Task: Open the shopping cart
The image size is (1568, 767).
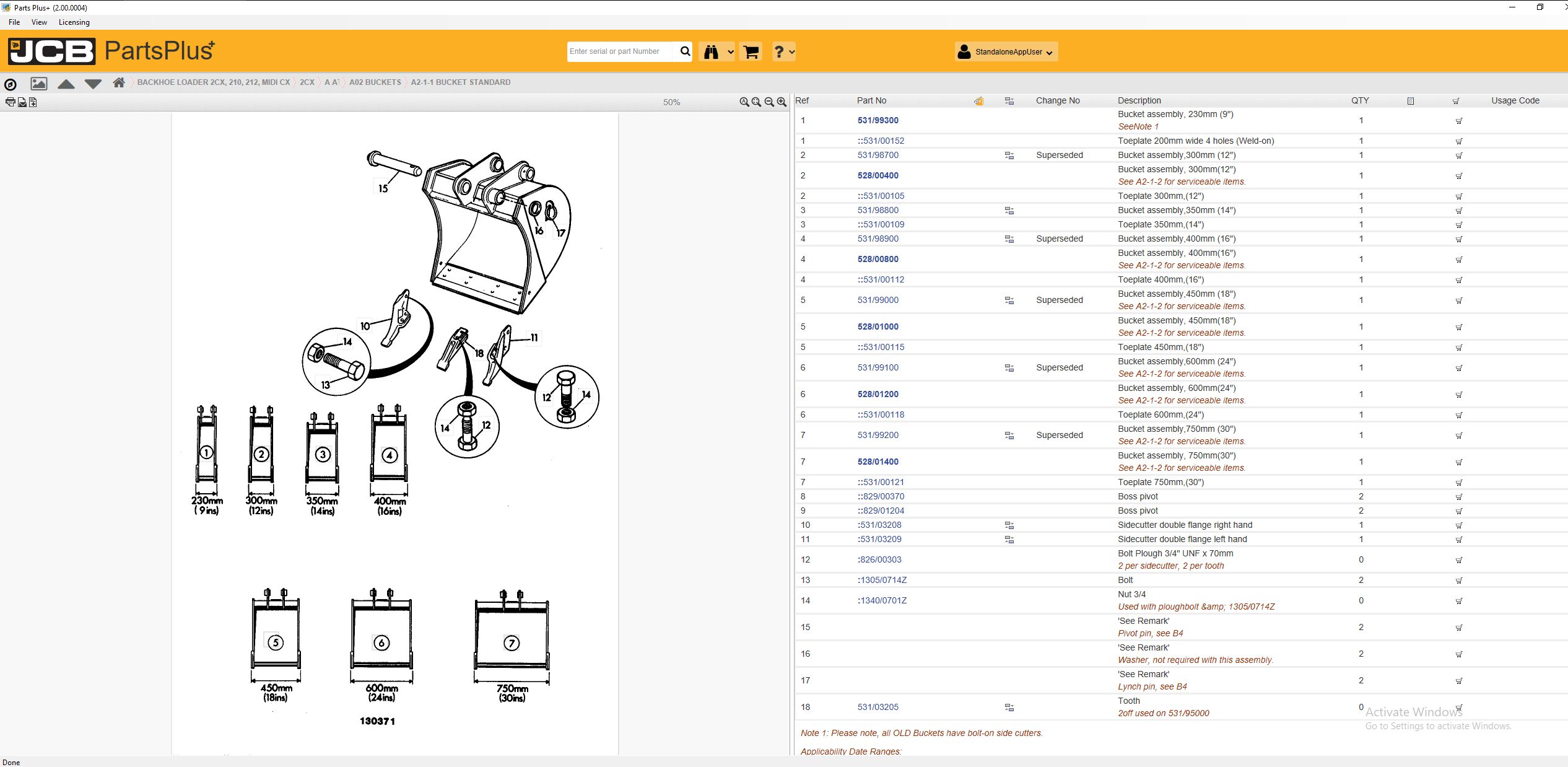Action: pyautogui.click(x=750, y=51)
